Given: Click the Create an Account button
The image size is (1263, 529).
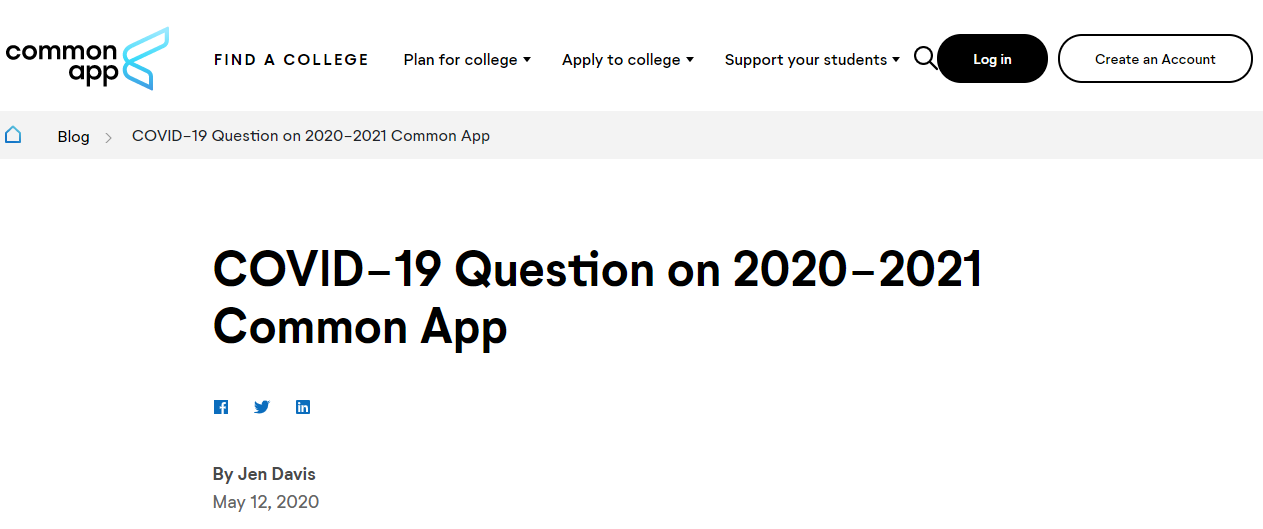Looking at the screenshot, I should pos(1155,59).
